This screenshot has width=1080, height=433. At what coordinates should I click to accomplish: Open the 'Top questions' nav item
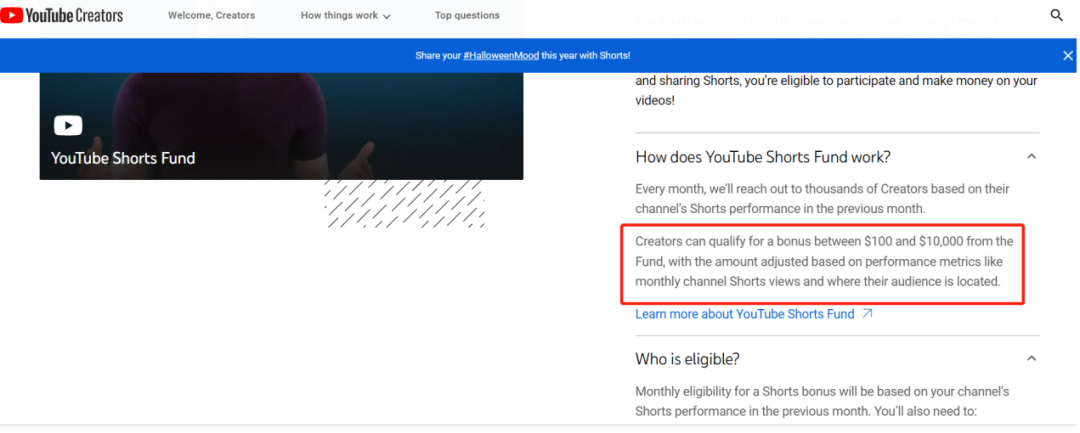[467, 16]
